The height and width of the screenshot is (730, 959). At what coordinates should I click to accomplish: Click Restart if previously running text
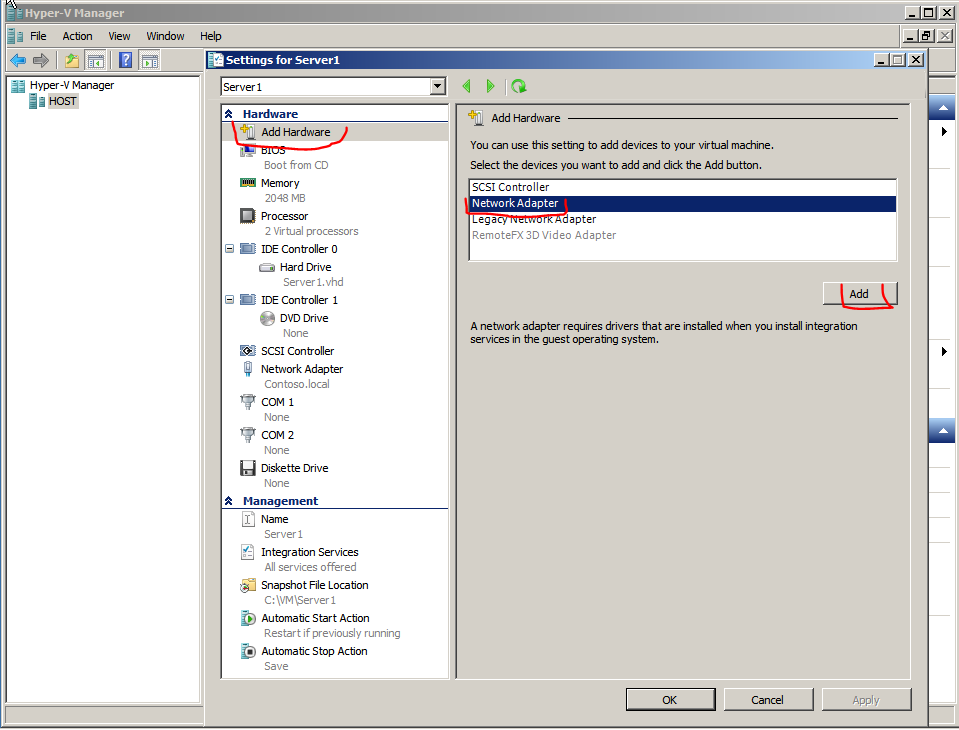pyautogui.click(x=332, y=634)
